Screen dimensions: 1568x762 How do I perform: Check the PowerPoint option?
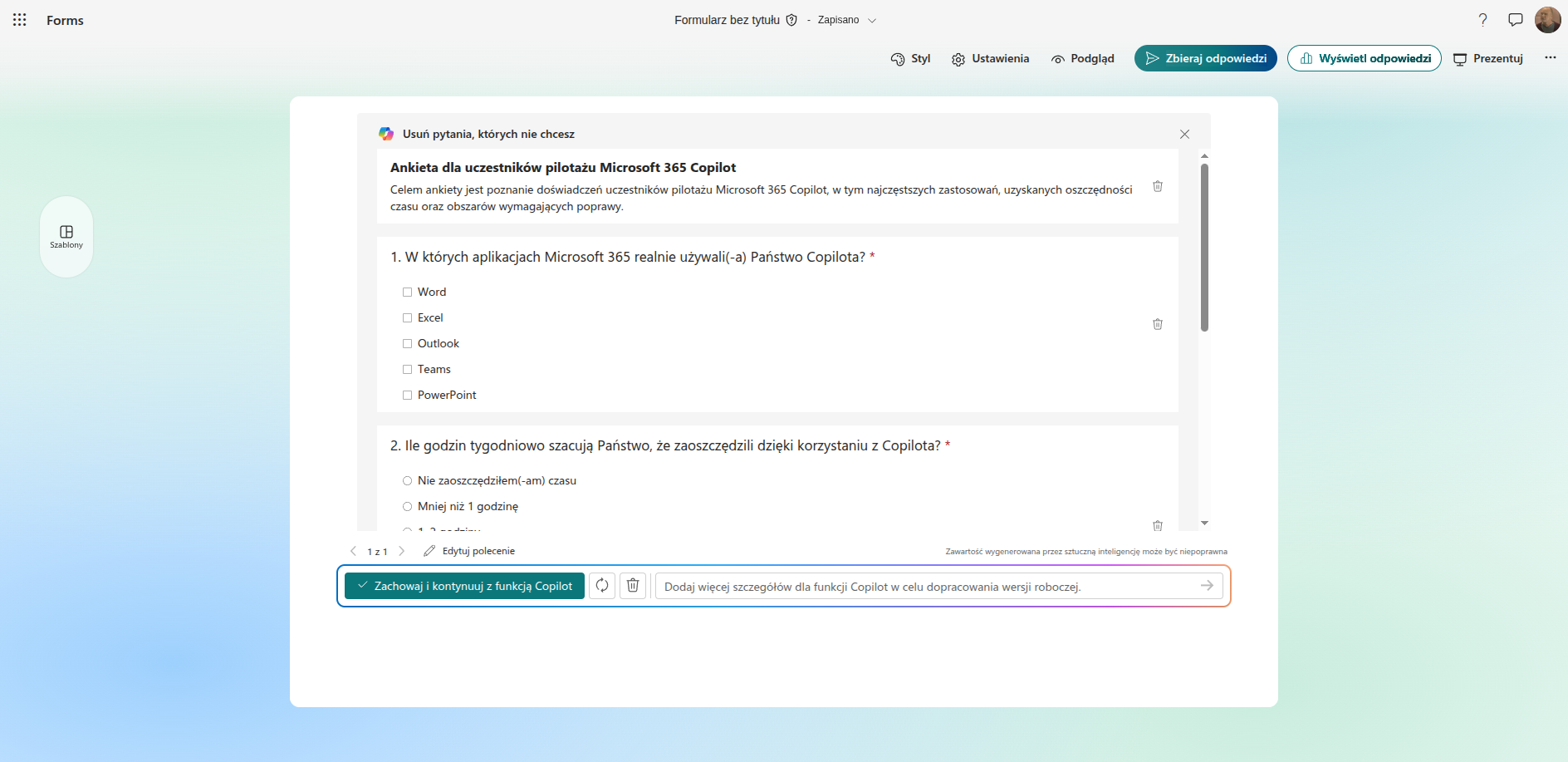(407, 395)
